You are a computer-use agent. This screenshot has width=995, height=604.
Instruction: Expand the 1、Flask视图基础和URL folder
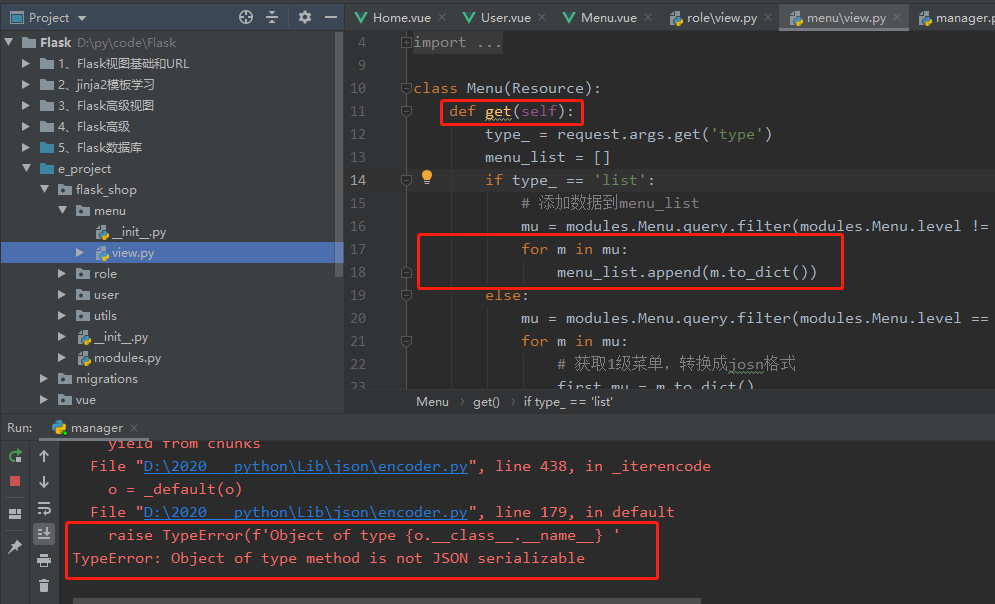[x=25, y=63]
